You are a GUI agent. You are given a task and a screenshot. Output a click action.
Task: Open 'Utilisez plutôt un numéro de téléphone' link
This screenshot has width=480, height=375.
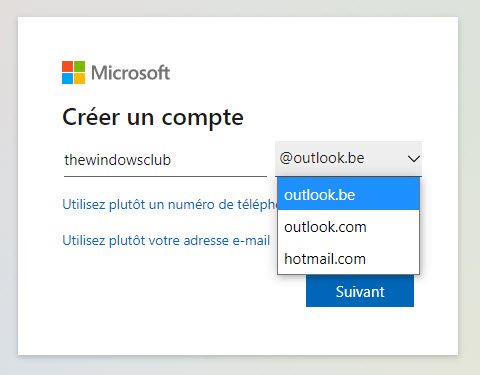click(170, 204)
